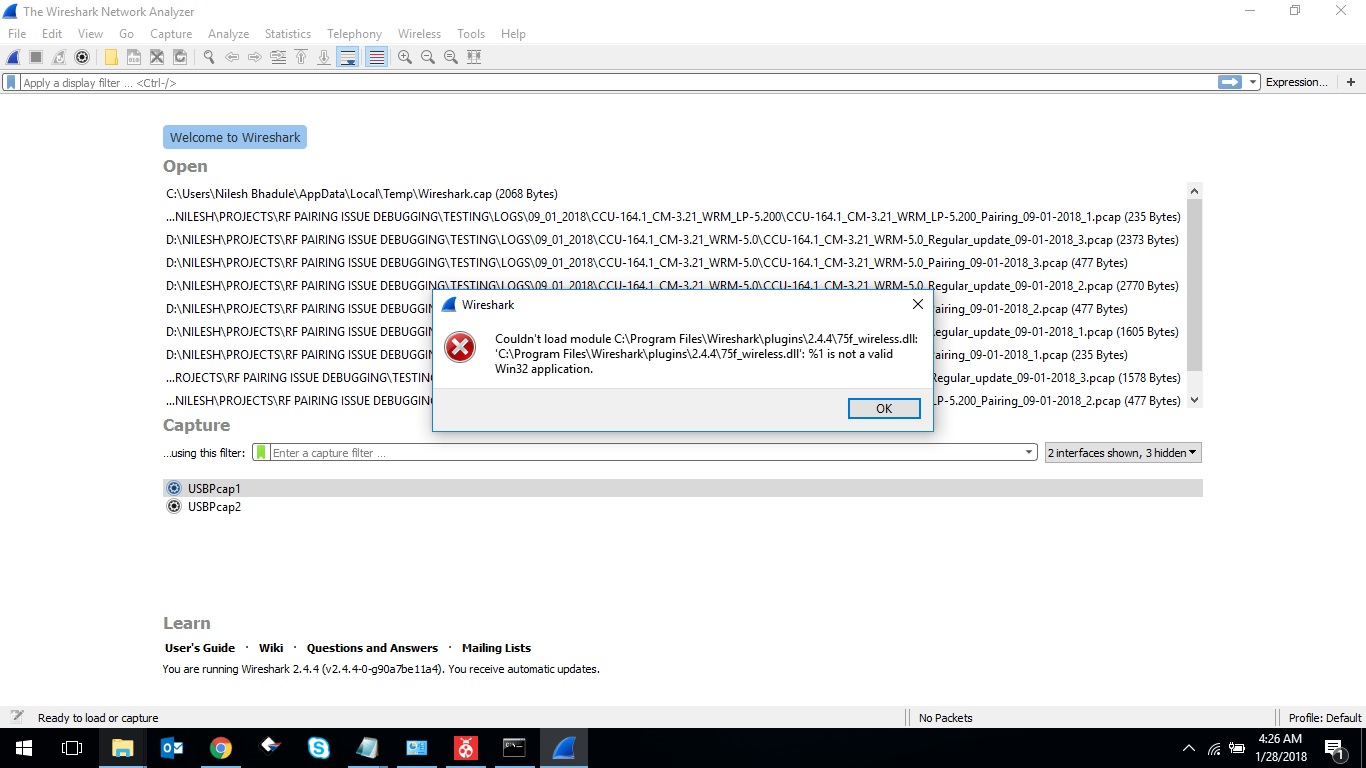Open the Capture menu
This screenshot has width=1366, height=768.
171,34
